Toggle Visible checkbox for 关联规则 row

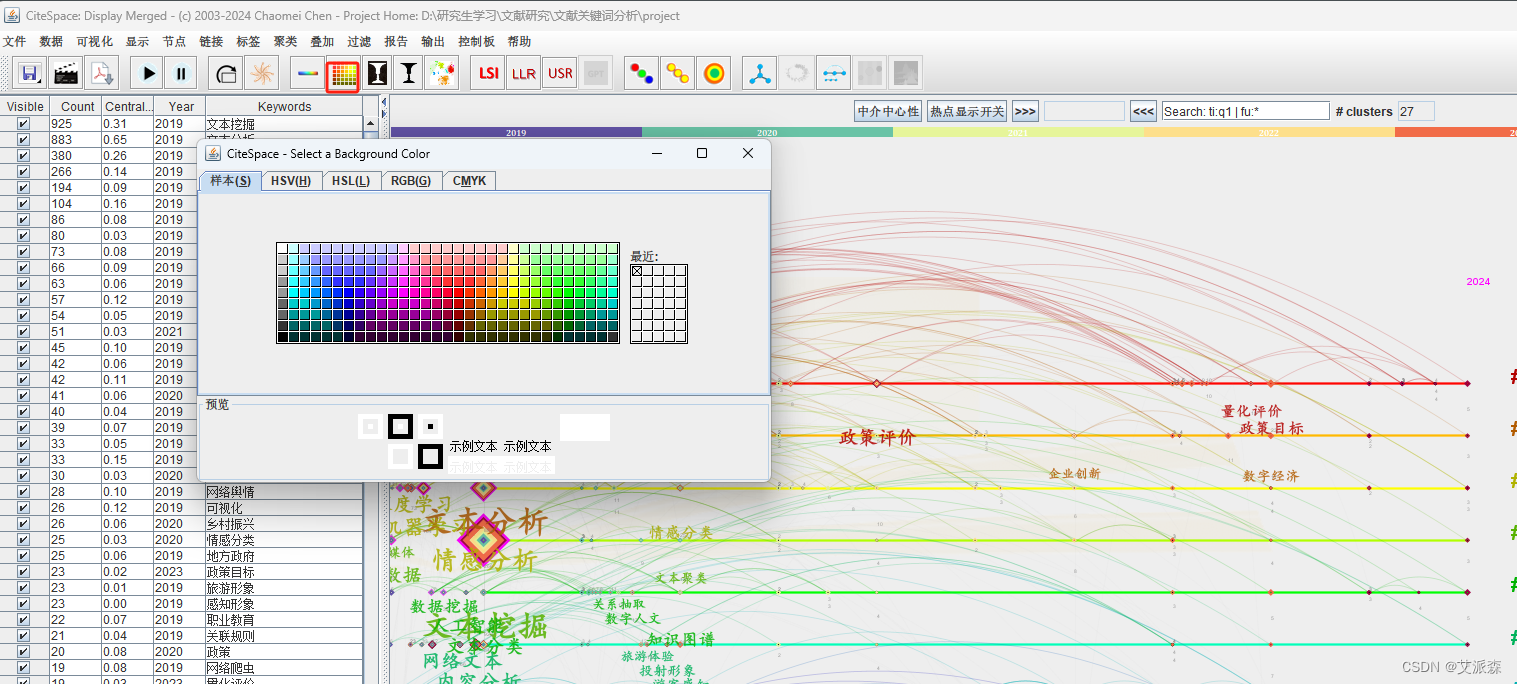coord(24,636)
